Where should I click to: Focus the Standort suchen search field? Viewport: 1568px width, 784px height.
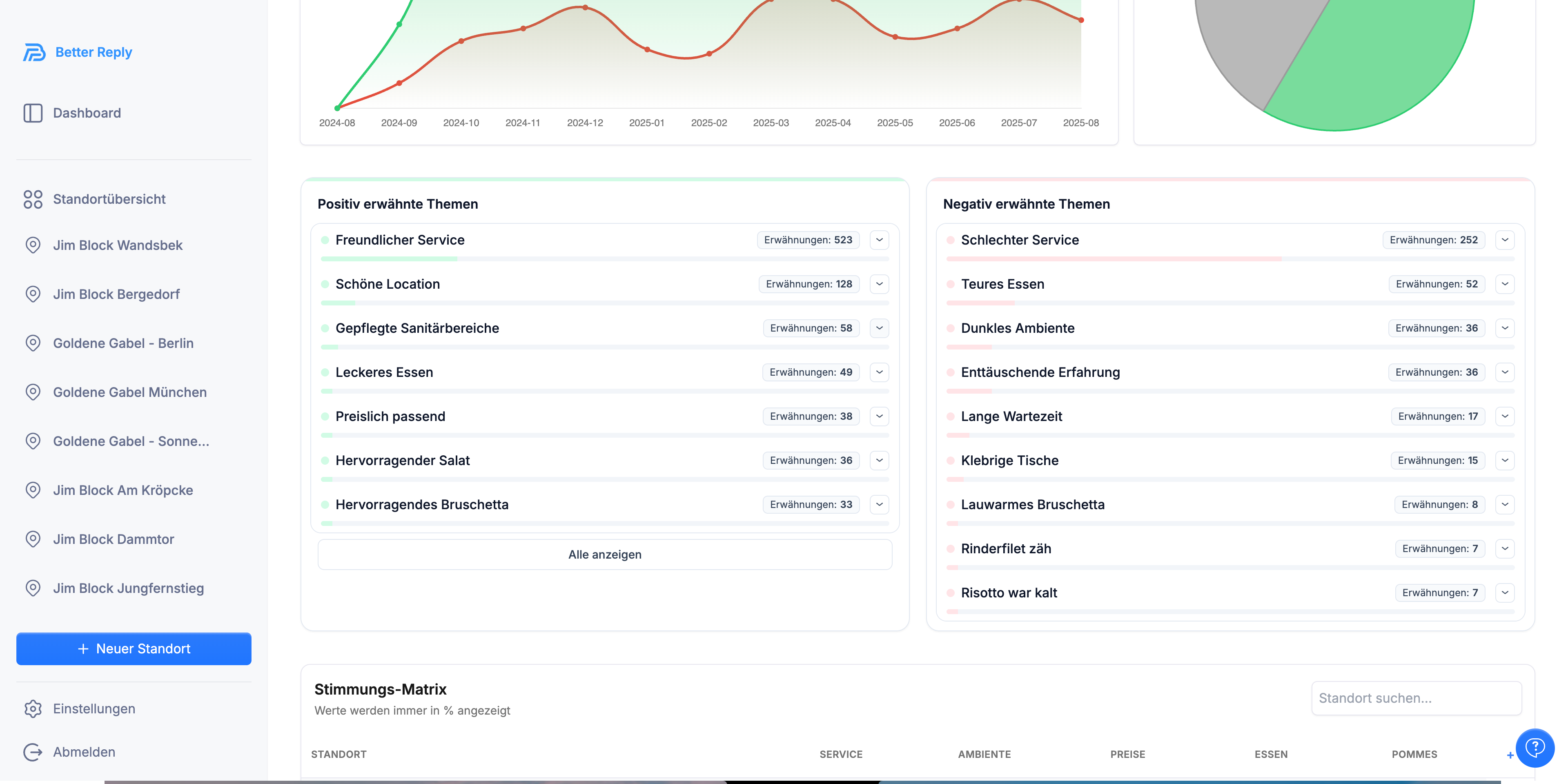tap(1416, 698)
